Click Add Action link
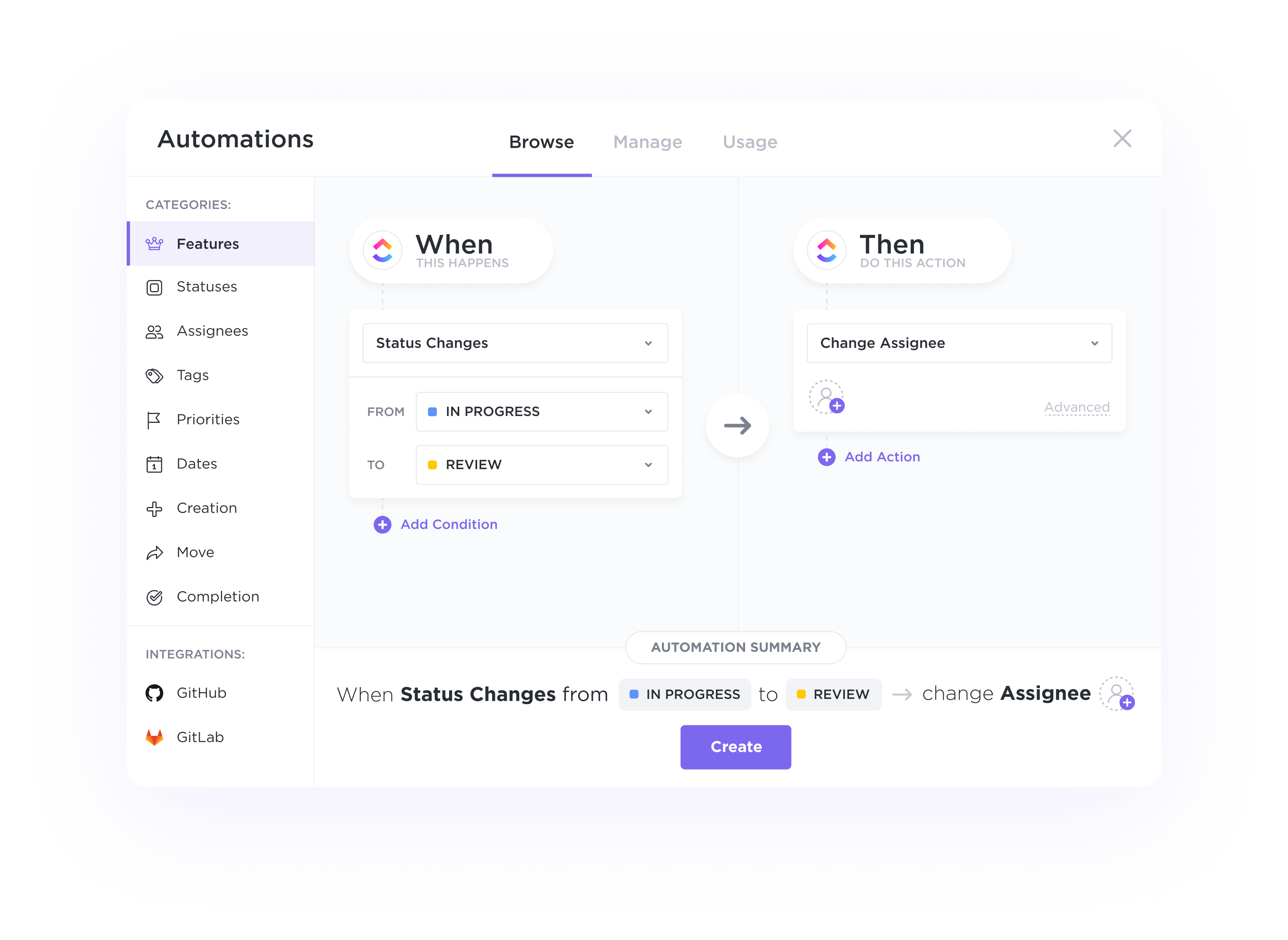Image resolution: width=1288 pixels, height=940 pixels. tap(869, 456)
